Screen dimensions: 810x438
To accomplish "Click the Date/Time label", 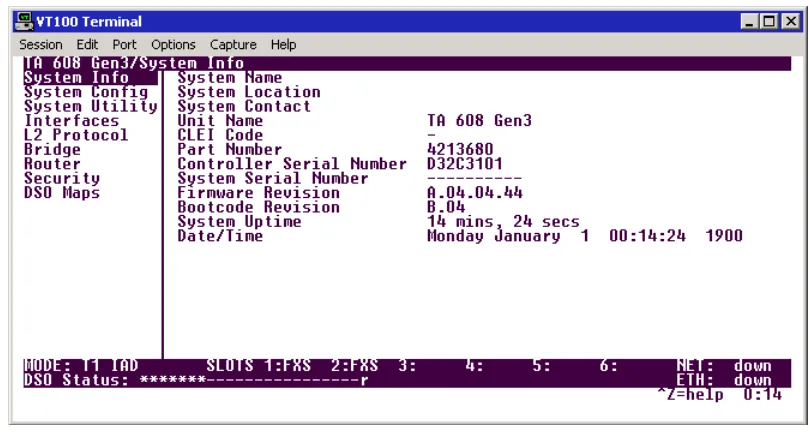I will pyautogui.click(x=220, y=236).
